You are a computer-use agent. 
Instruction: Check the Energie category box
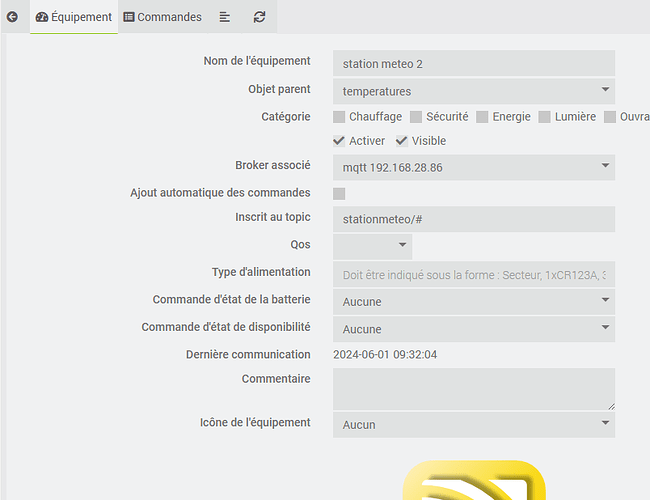pyautogui.click(x=482, y=117)
